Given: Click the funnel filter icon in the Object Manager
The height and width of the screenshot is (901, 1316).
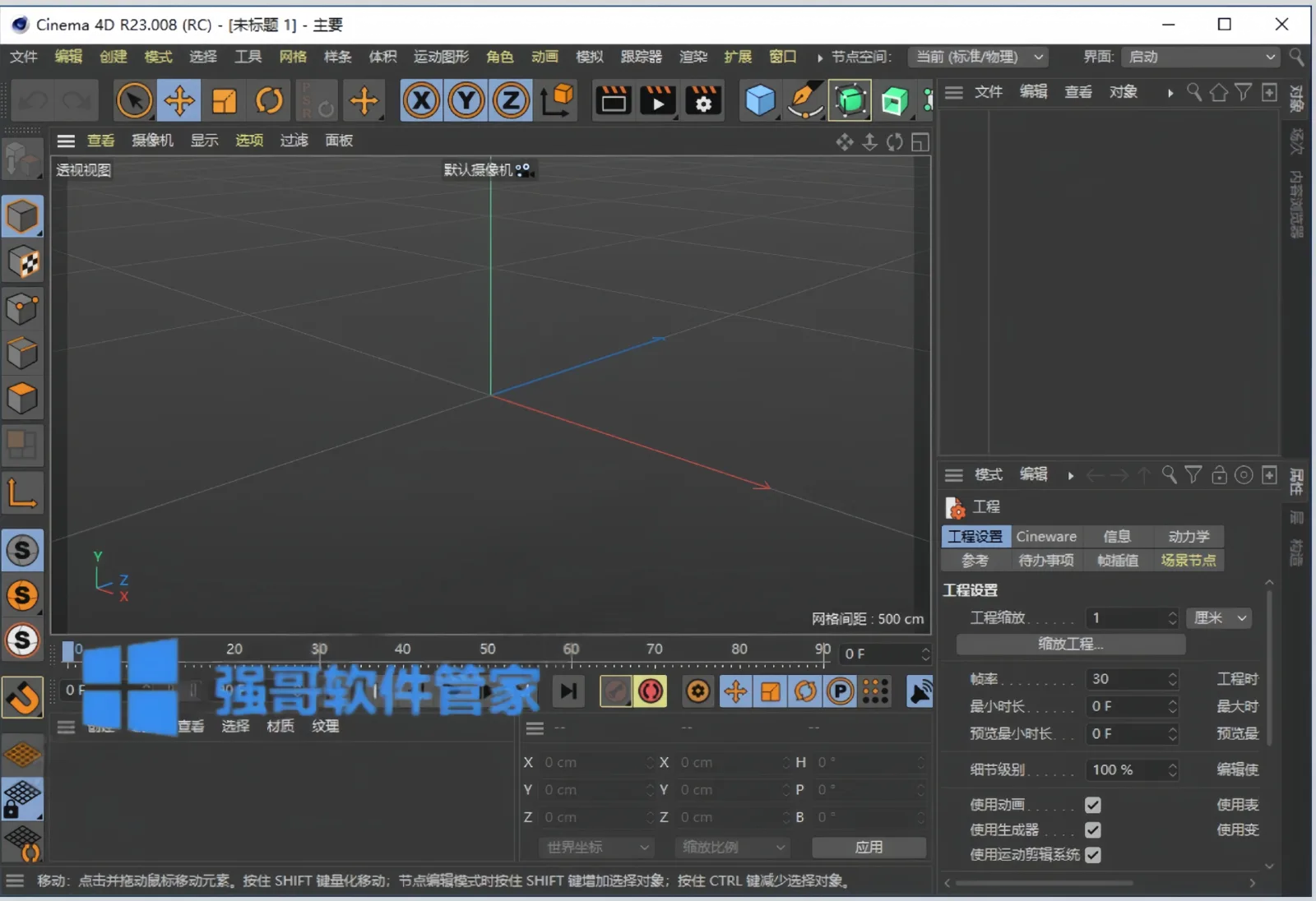Looking at the screenshot, I should 1244,92.
